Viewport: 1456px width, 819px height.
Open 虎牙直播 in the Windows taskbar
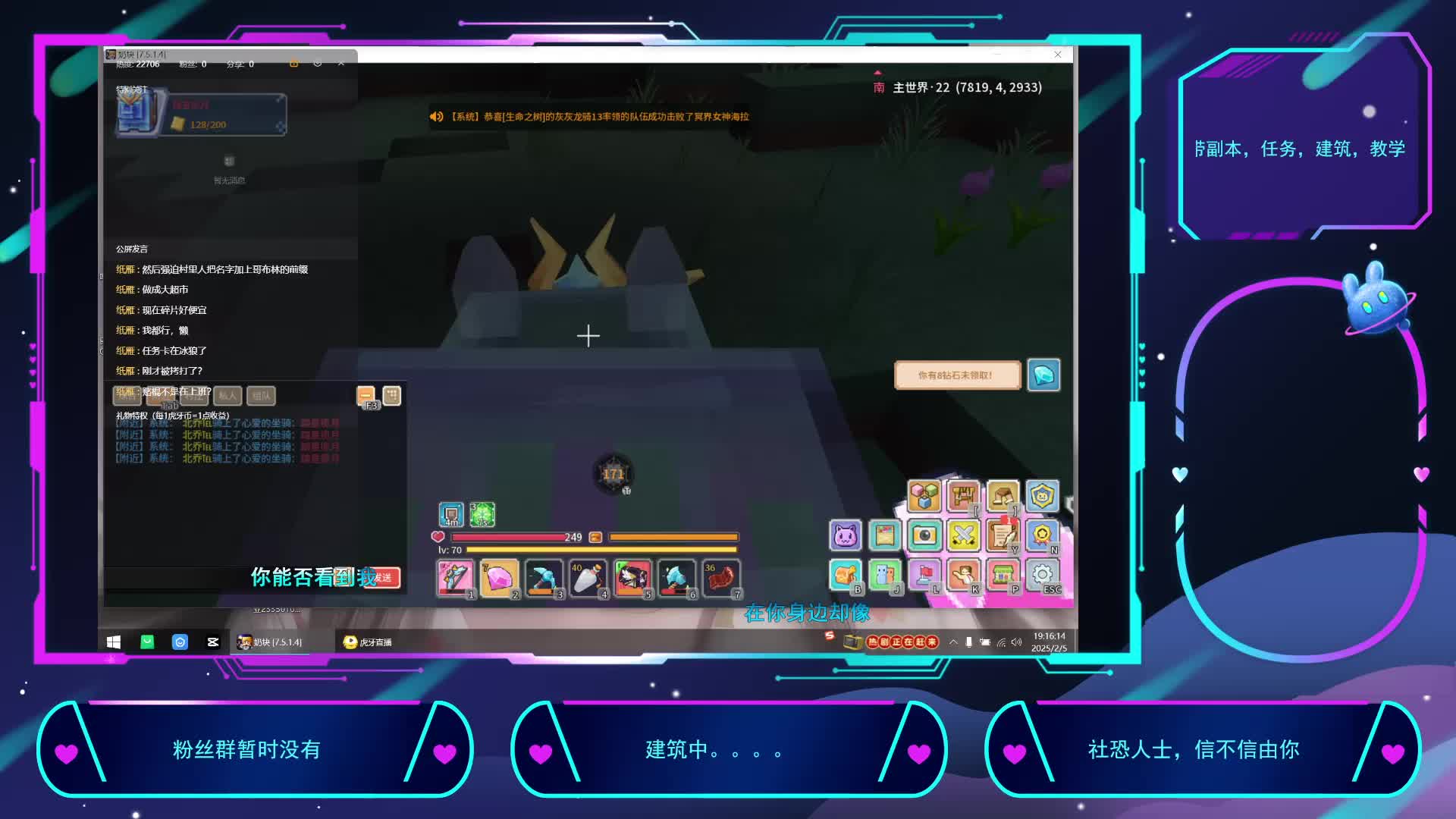tap(369, 642)
